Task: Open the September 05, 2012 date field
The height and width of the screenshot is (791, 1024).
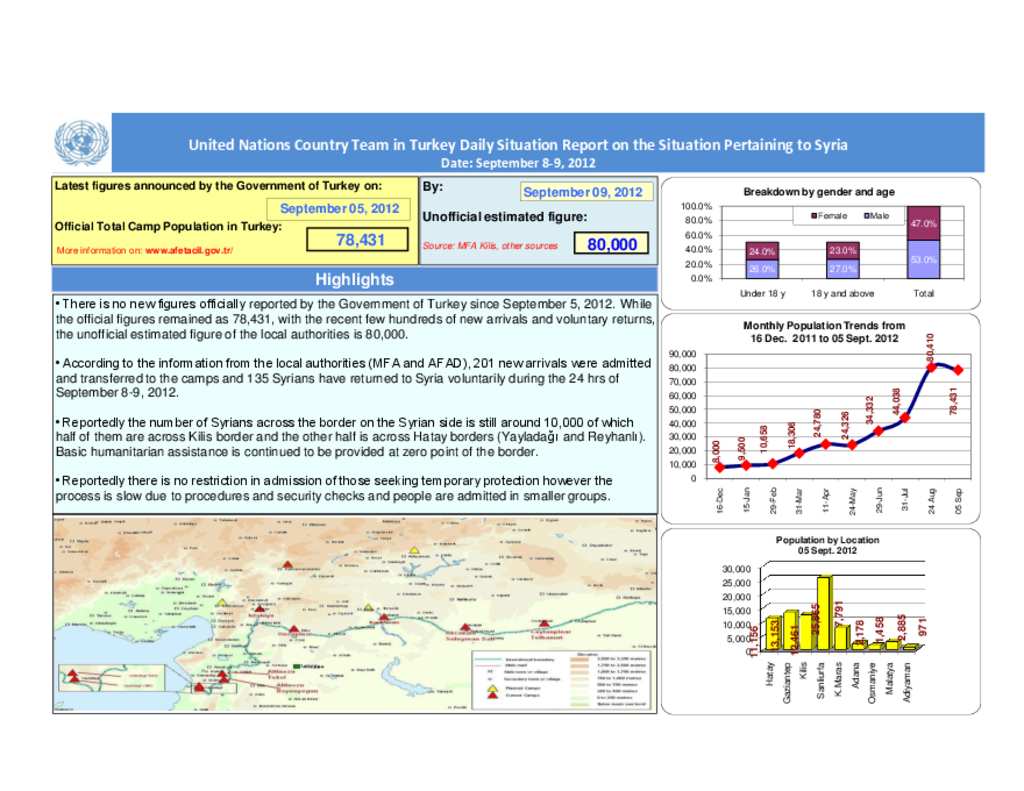Action: 340,208
